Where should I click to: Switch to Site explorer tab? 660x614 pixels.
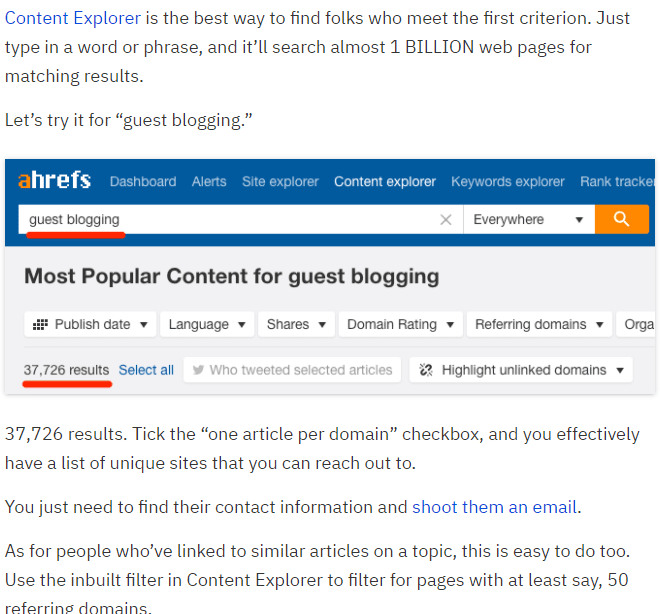click(280, 182)
